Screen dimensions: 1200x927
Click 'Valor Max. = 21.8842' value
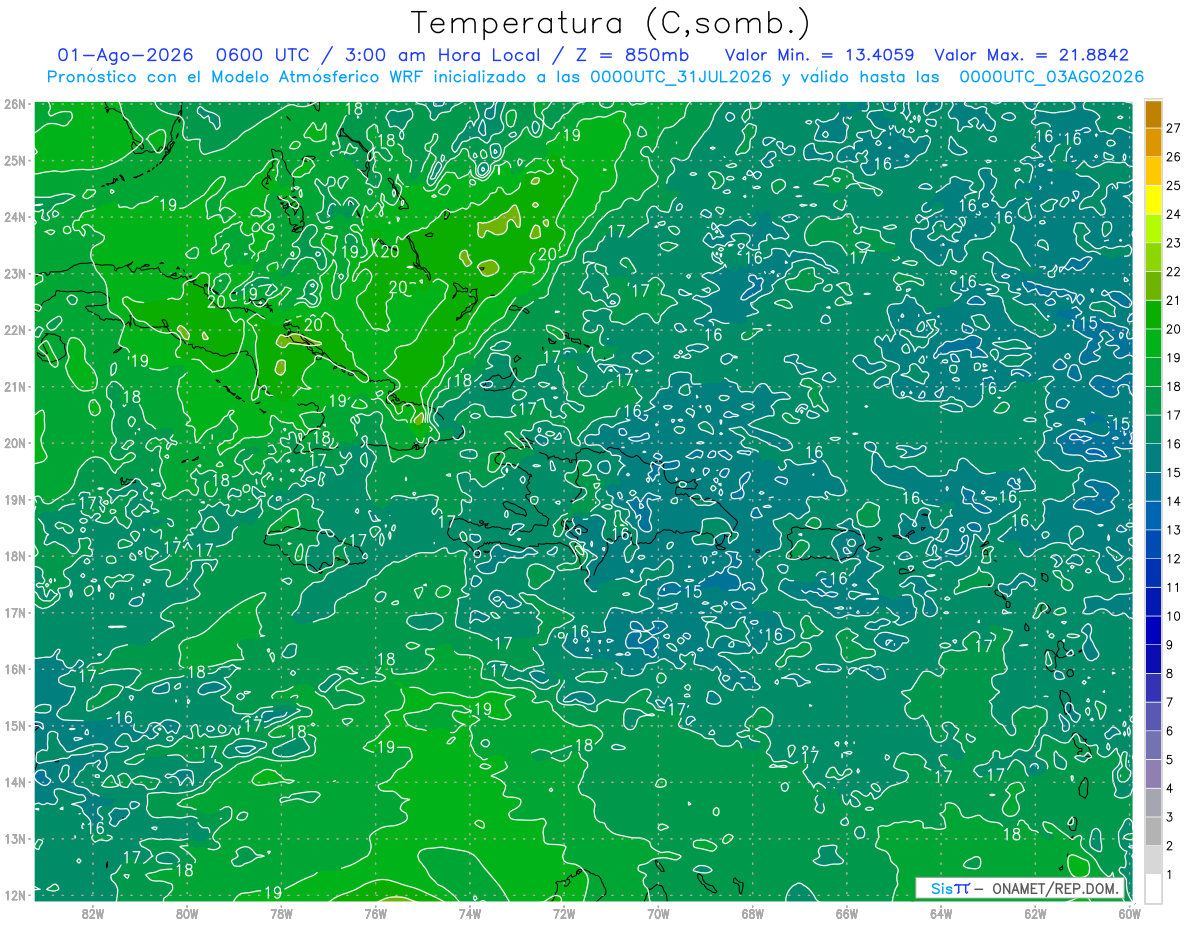click(1031, 56)
